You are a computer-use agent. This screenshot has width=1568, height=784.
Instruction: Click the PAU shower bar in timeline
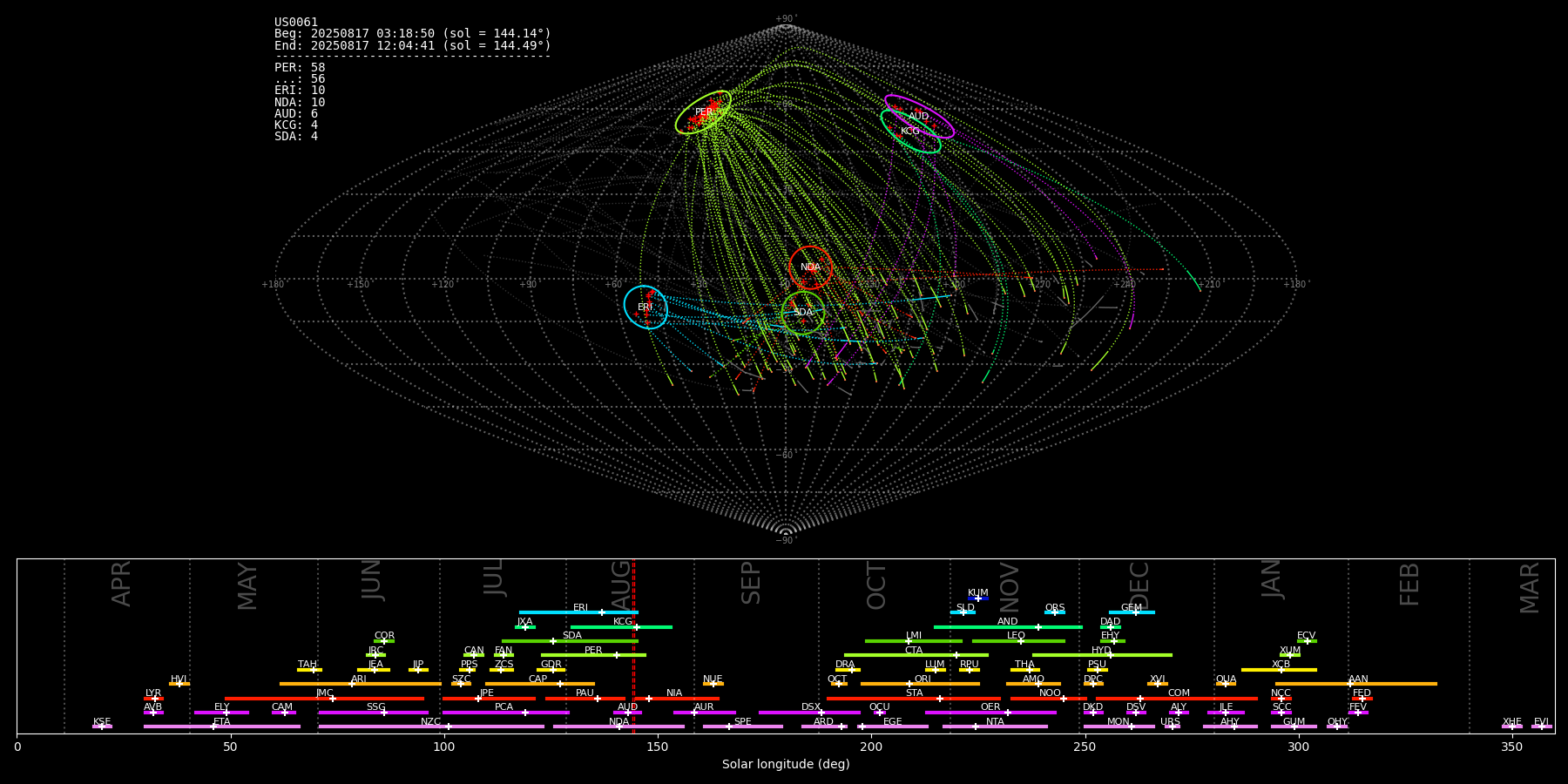(585, 699)
